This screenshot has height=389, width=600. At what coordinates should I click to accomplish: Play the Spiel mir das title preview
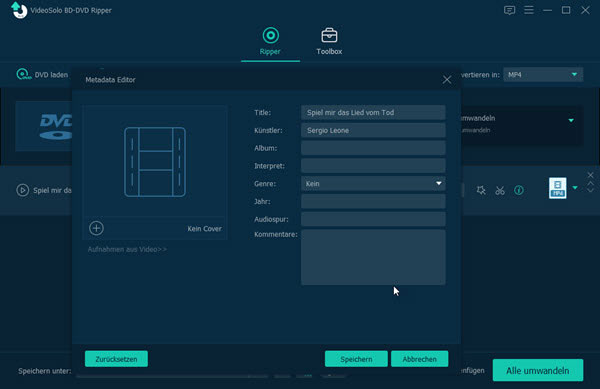23,190
